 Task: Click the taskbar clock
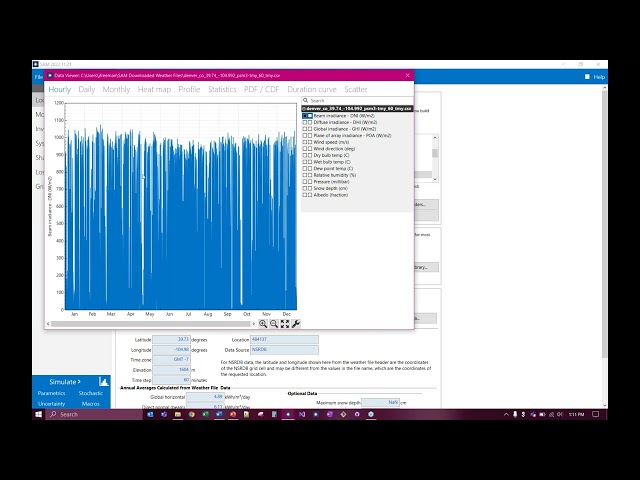(x=576, y=414)
